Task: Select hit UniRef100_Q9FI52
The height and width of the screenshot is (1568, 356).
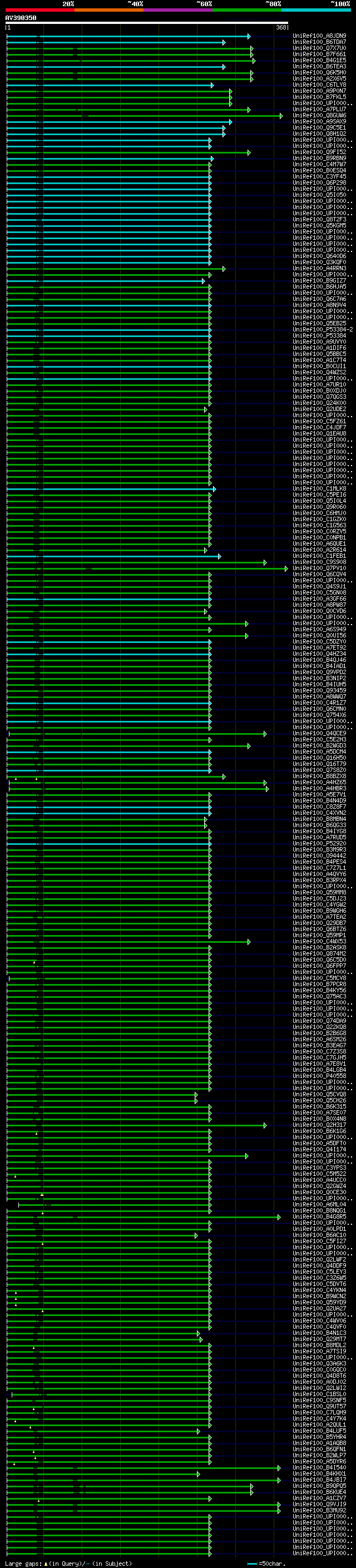Action: tap(319, 152)
